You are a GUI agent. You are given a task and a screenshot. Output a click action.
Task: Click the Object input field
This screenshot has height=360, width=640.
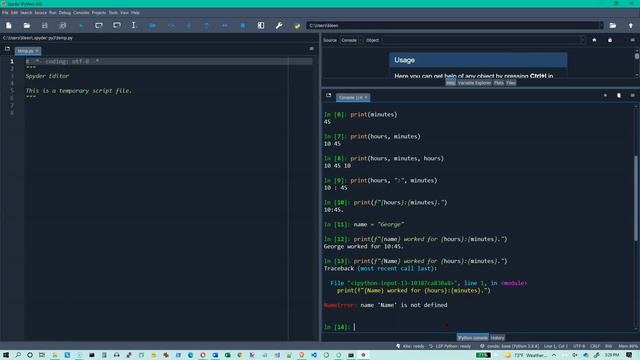484,40
